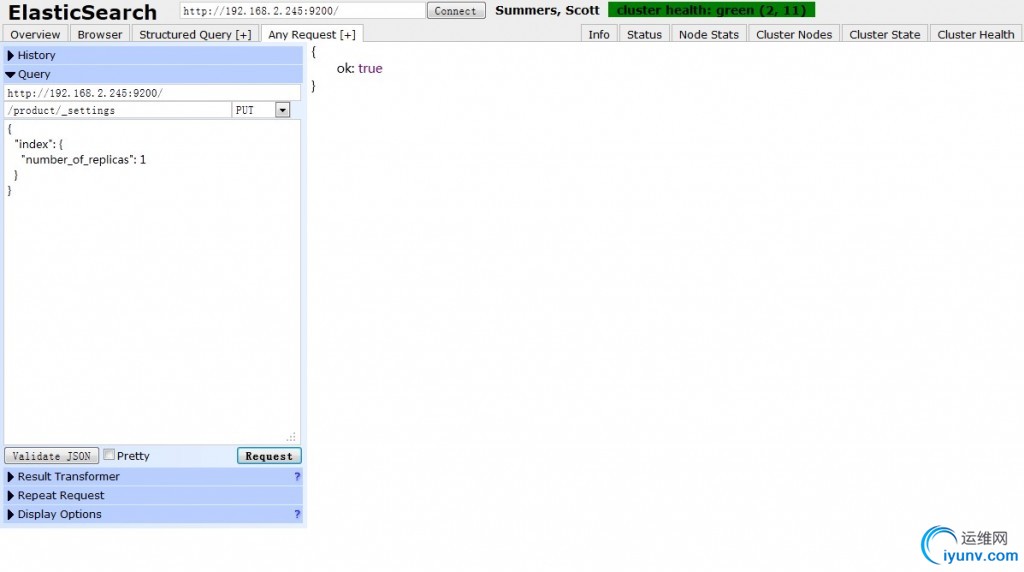This screenshot has width=1024, height=572.
Task: Focus the top connection URL field
Action: click(302, 10)
